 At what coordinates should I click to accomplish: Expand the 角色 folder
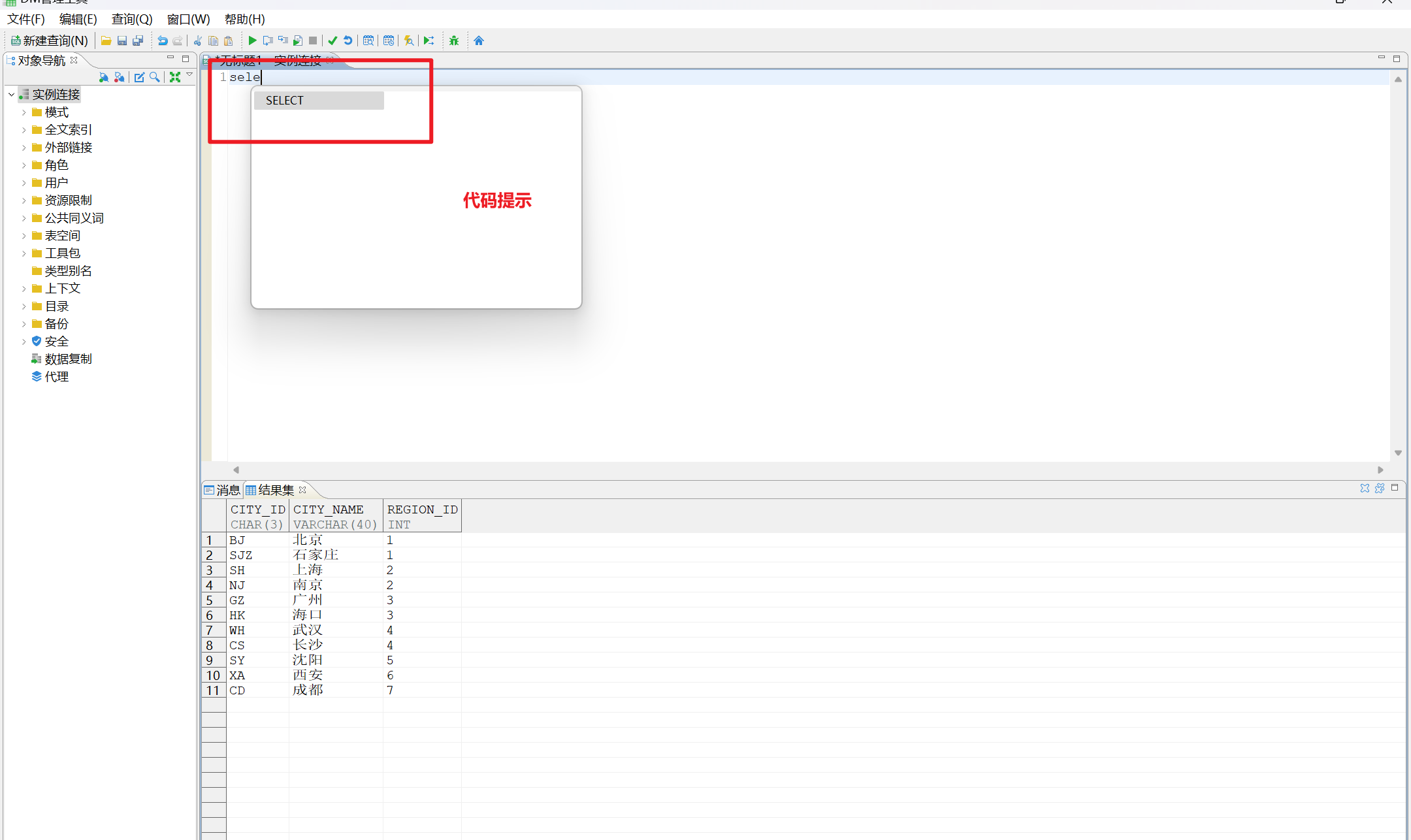[24, 165]
